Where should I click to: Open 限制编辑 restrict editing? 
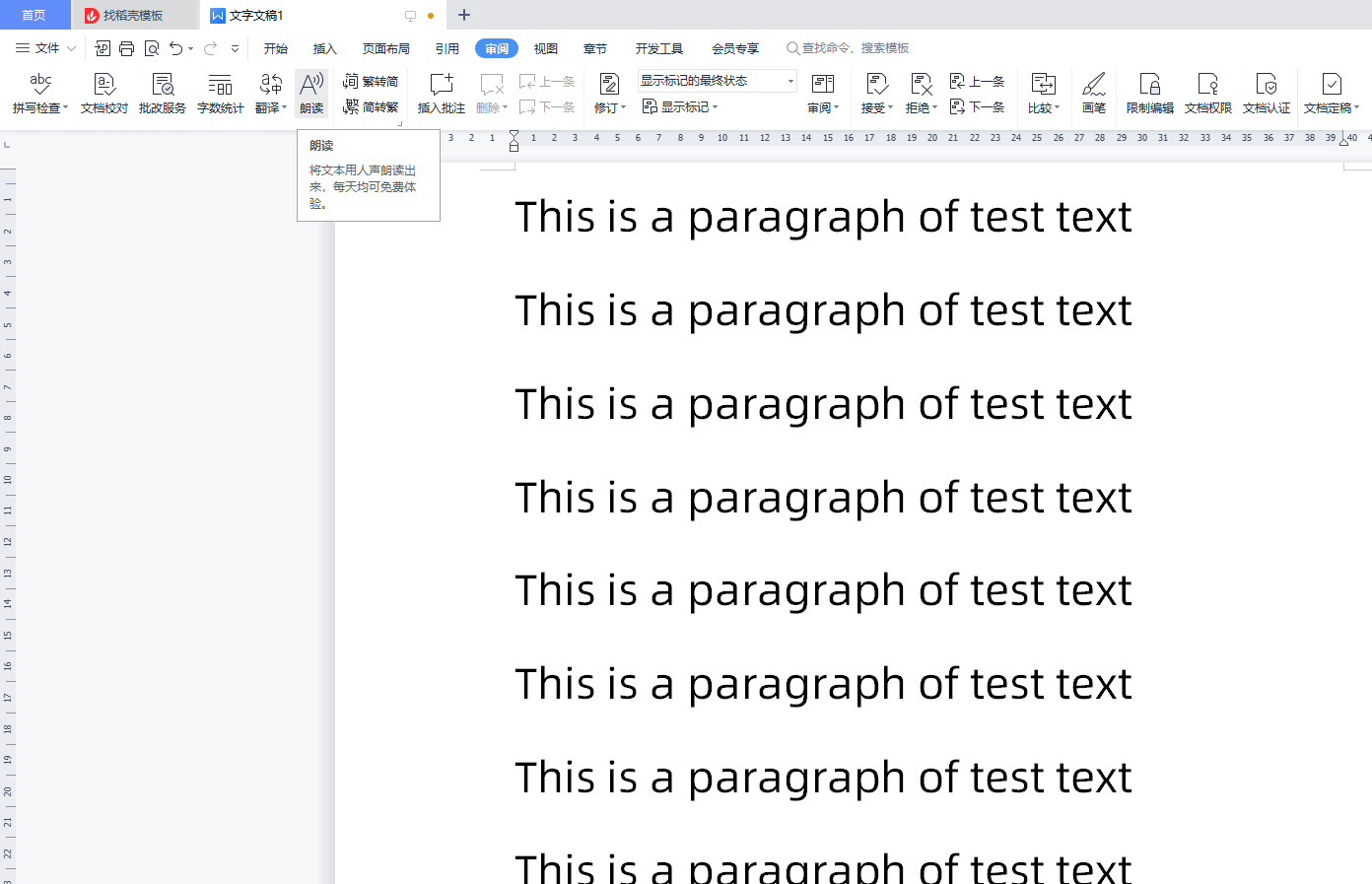pyautogui.click(x=1150, y=93)
